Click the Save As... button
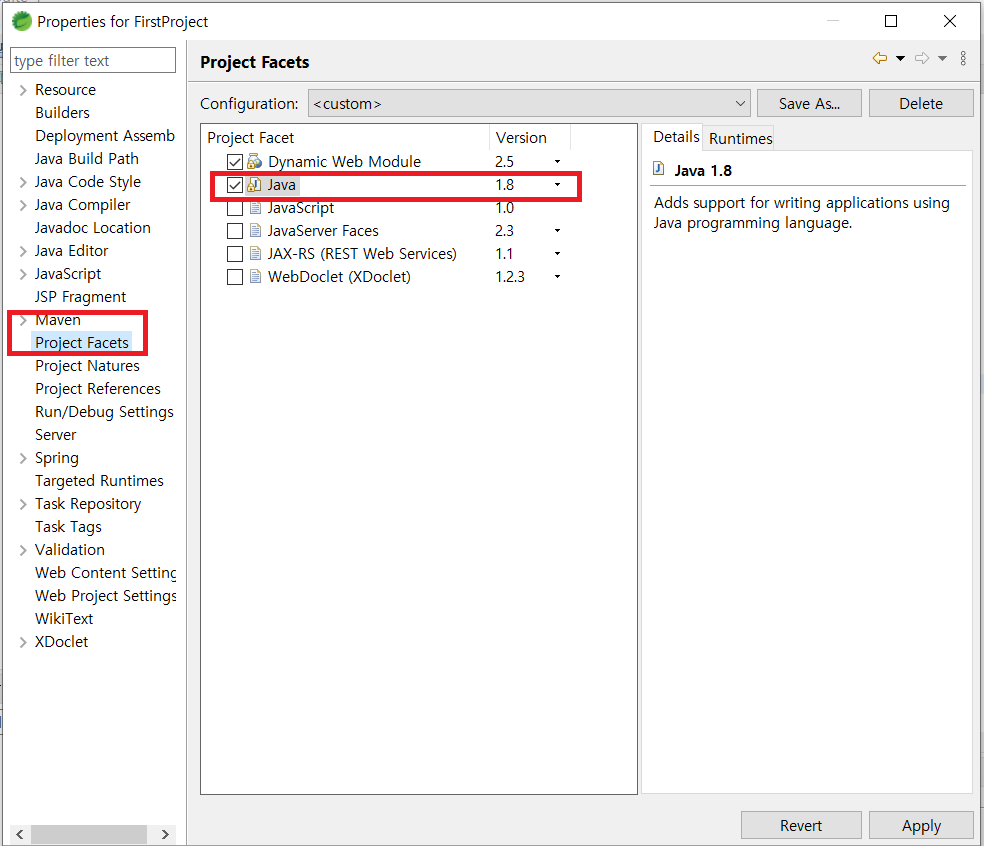The height and width of the screenshot is (846, 984). (810, 104)
